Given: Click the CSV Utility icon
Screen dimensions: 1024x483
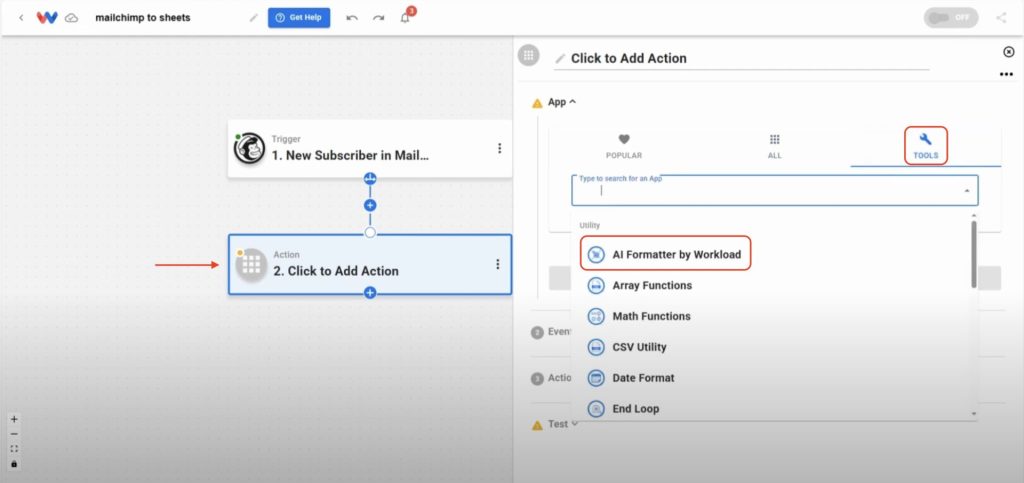Looking at the screenshot, I should click(x=596, y=347).
